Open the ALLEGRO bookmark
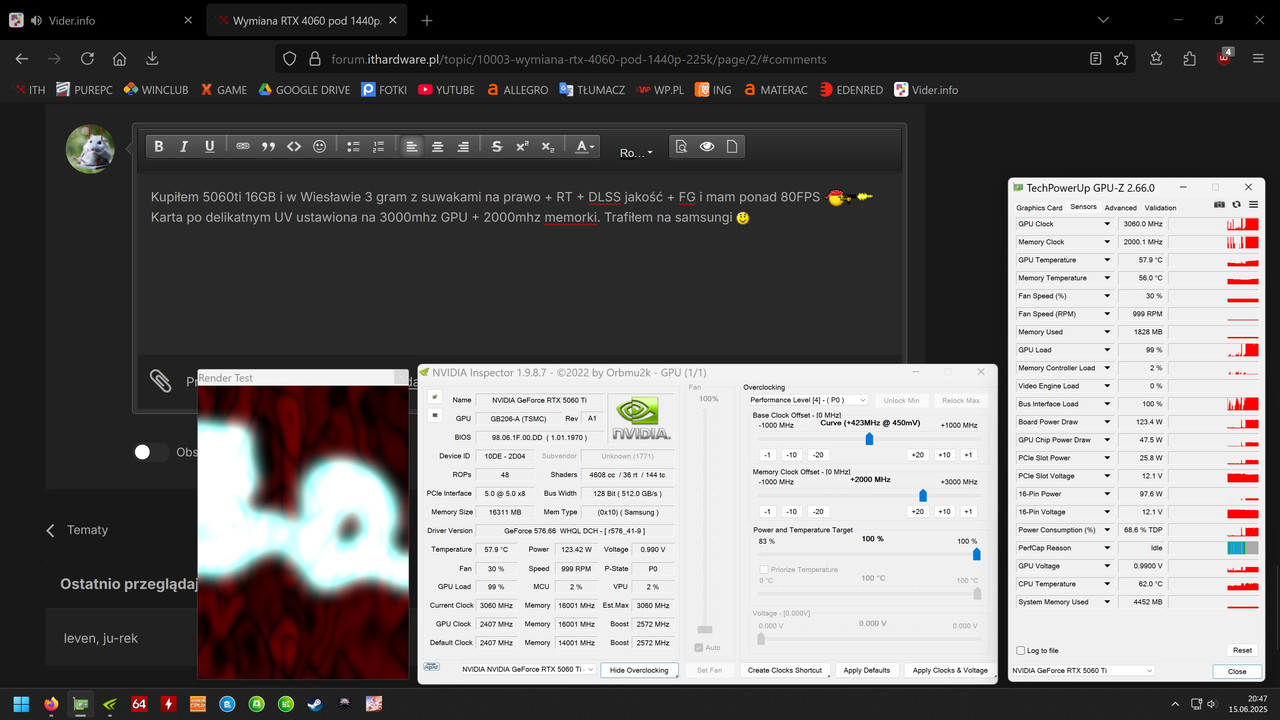The width and height of the screenshot is (1280, 720). click(517, 89)
